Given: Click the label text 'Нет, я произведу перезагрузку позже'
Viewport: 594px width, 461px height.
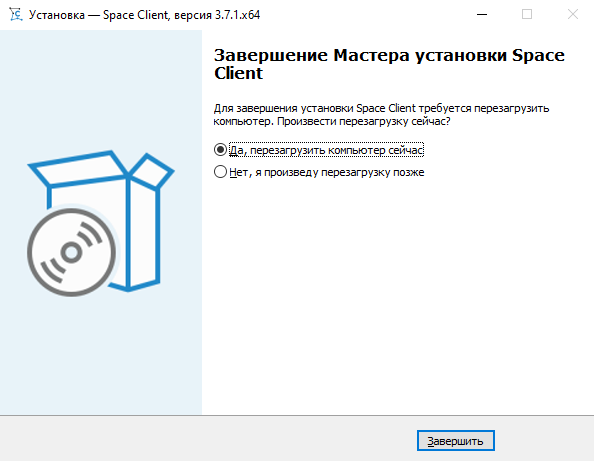Looking at the screenshot, I should [327, 172].
